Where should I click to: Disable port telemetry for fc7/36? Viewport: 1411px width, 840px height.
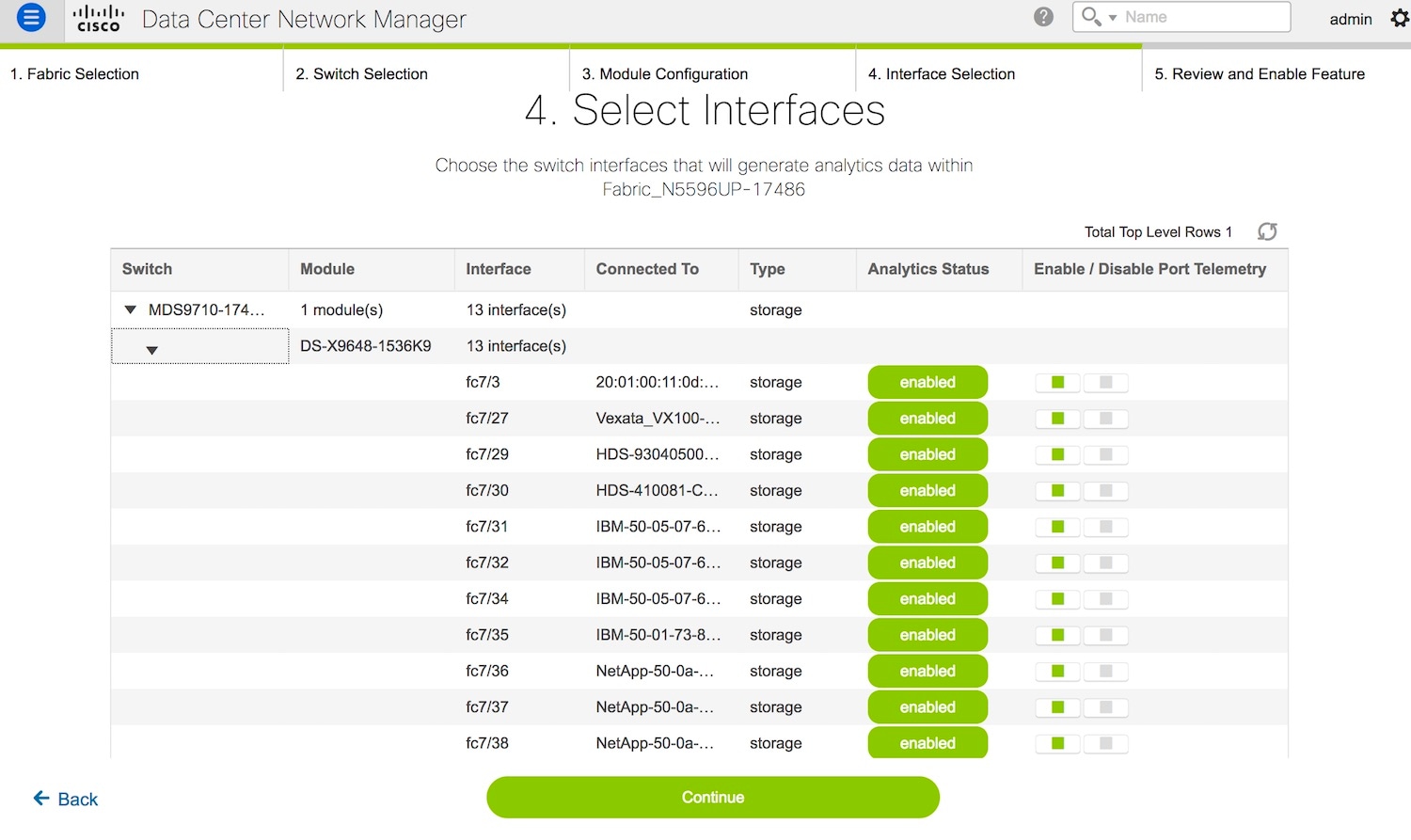tap(1106, 671)
